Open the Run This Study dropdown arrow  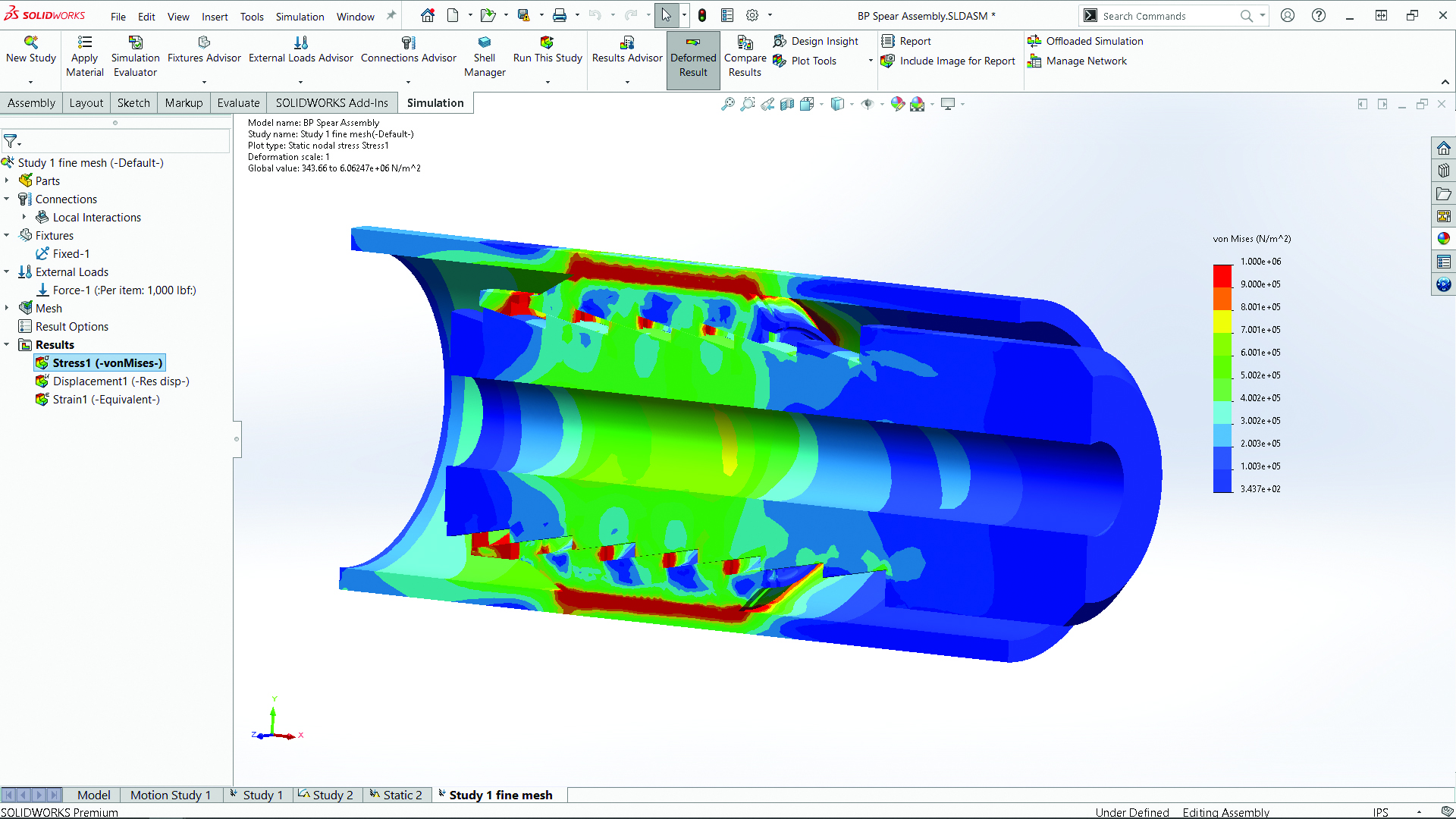coord(548,82)
